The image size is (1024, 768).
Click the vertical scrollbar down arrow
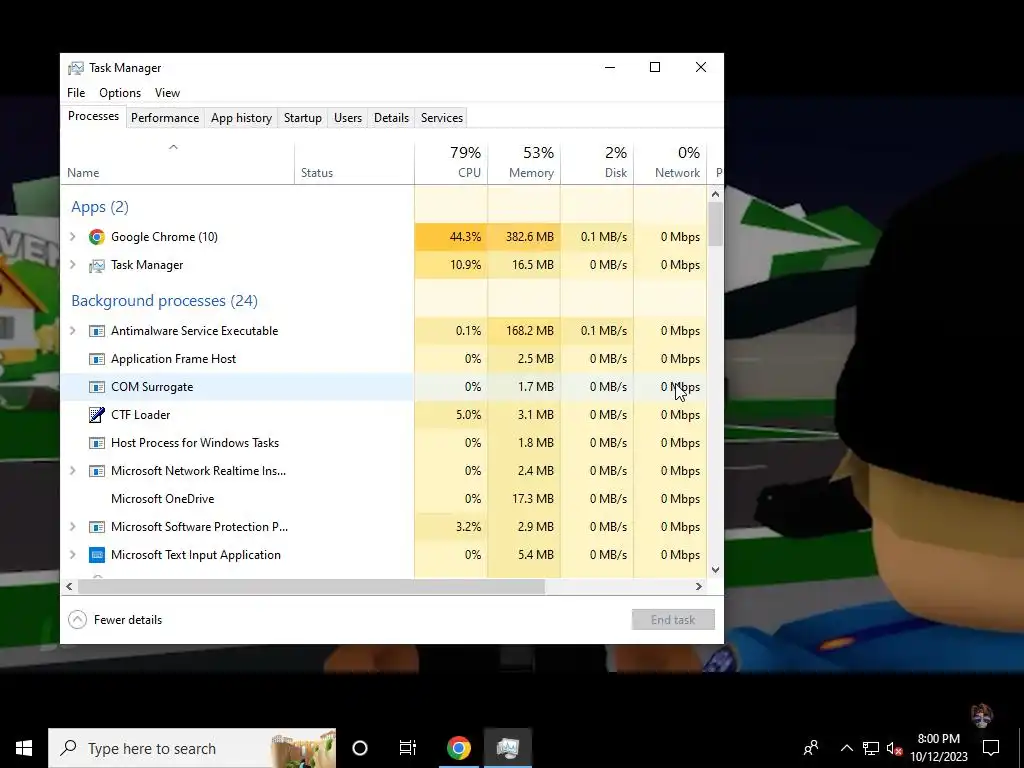coord(715,569)
